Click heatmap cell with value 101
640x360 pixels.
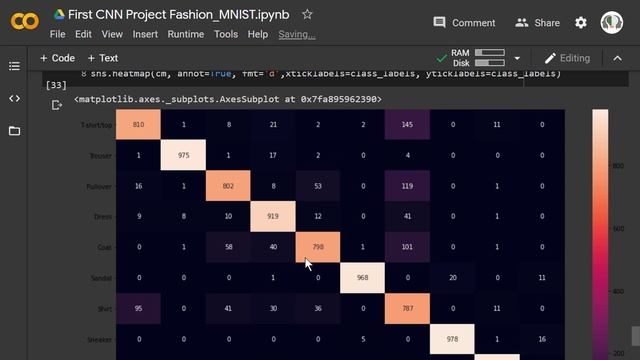click(407, 247)
